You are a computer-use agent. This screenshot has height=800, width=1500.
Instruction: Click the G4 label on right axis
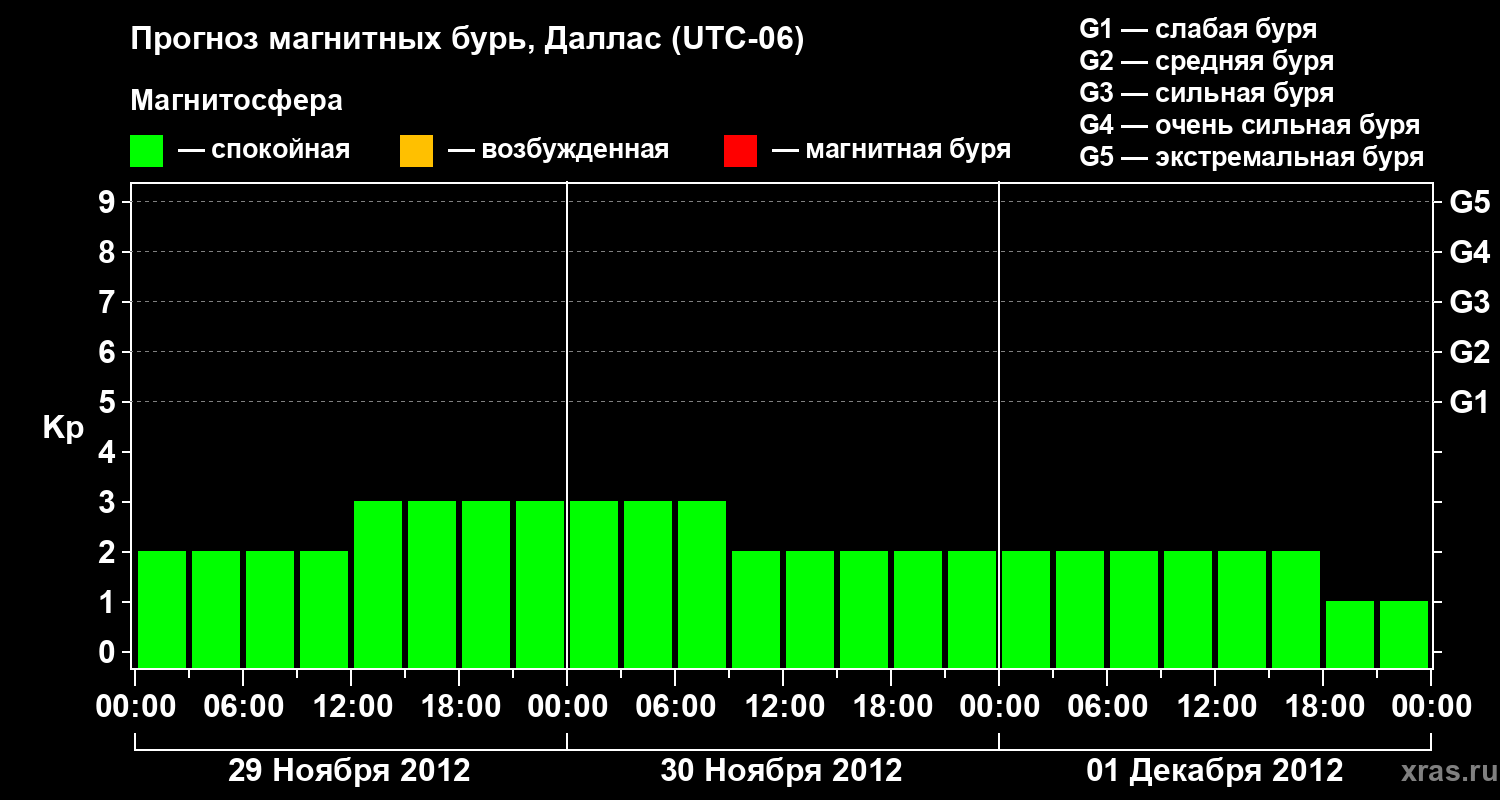tap(1469, 253)
